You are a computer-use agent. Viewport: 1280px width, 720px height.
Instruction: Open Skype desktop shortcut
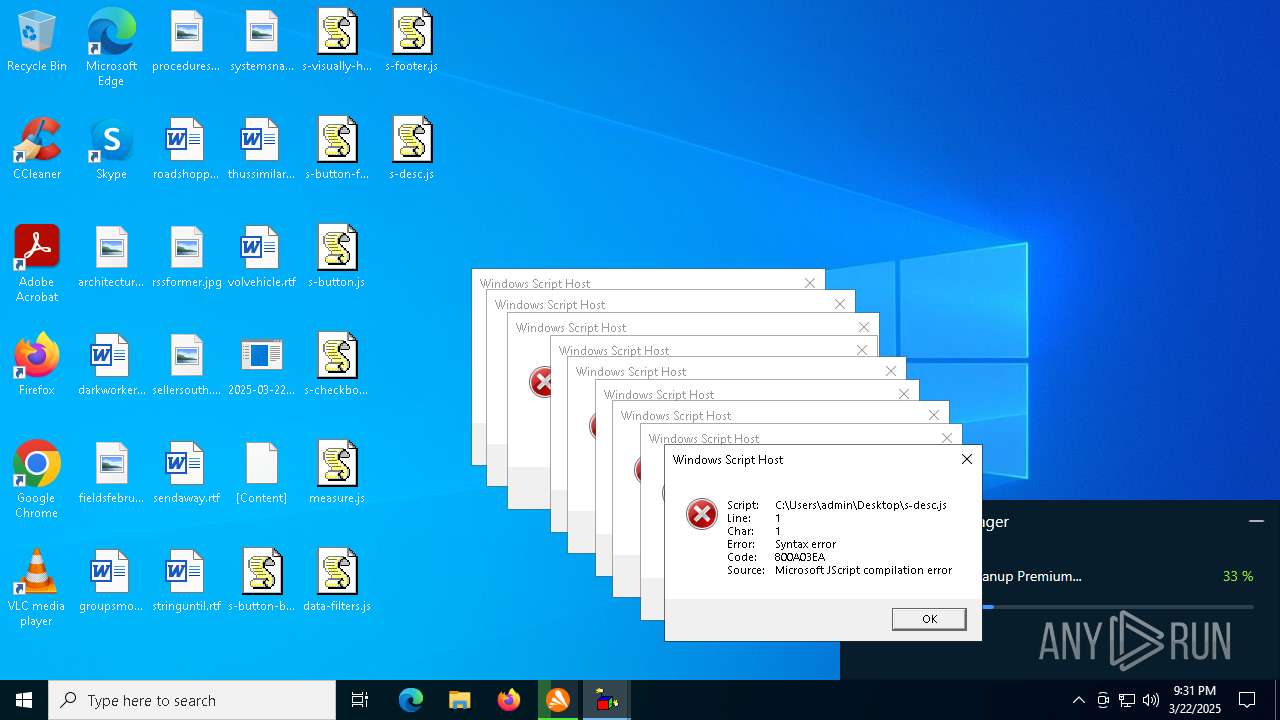(111, 149)
